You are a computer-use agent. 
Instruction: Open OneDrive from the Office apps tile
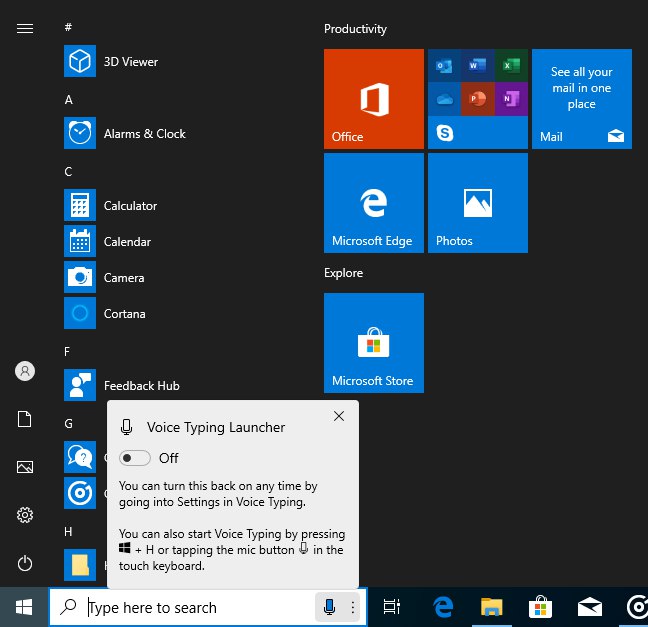pos(444,99)
